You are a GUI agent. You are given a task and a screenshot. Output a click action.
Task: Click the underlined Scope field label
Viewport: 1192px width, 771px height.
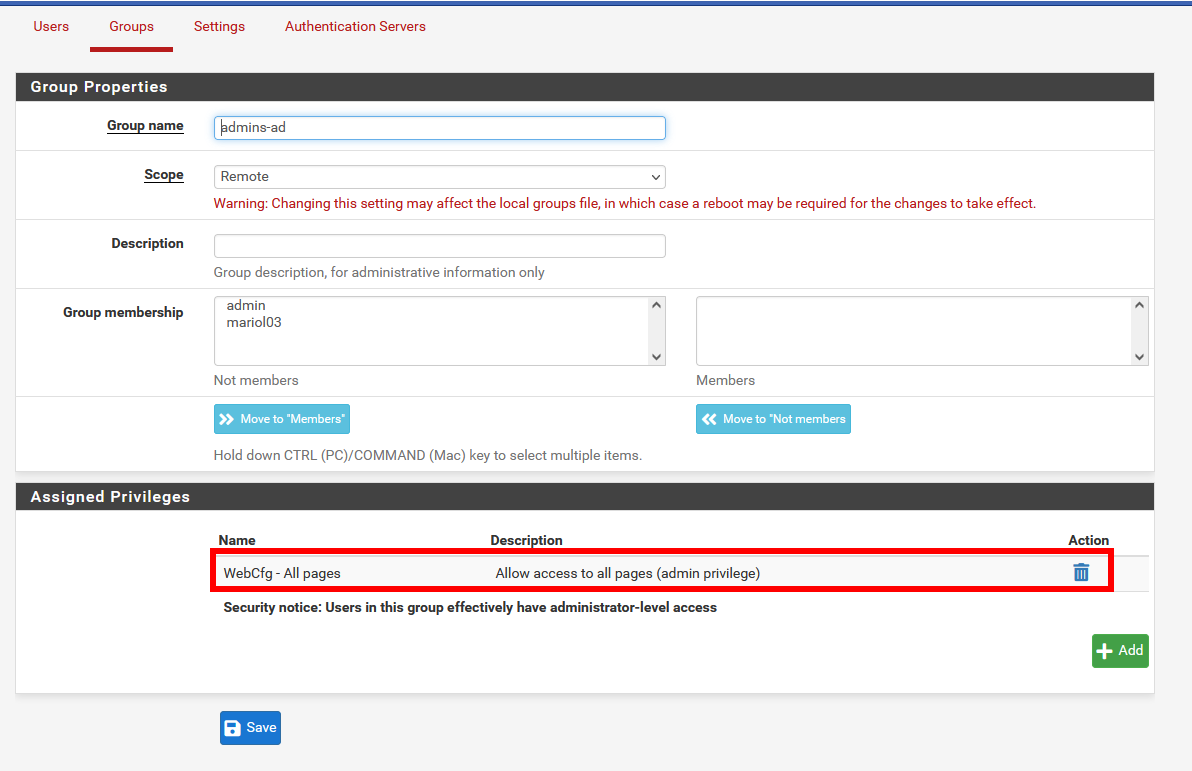pyautogui.click(x=164, y=175)
